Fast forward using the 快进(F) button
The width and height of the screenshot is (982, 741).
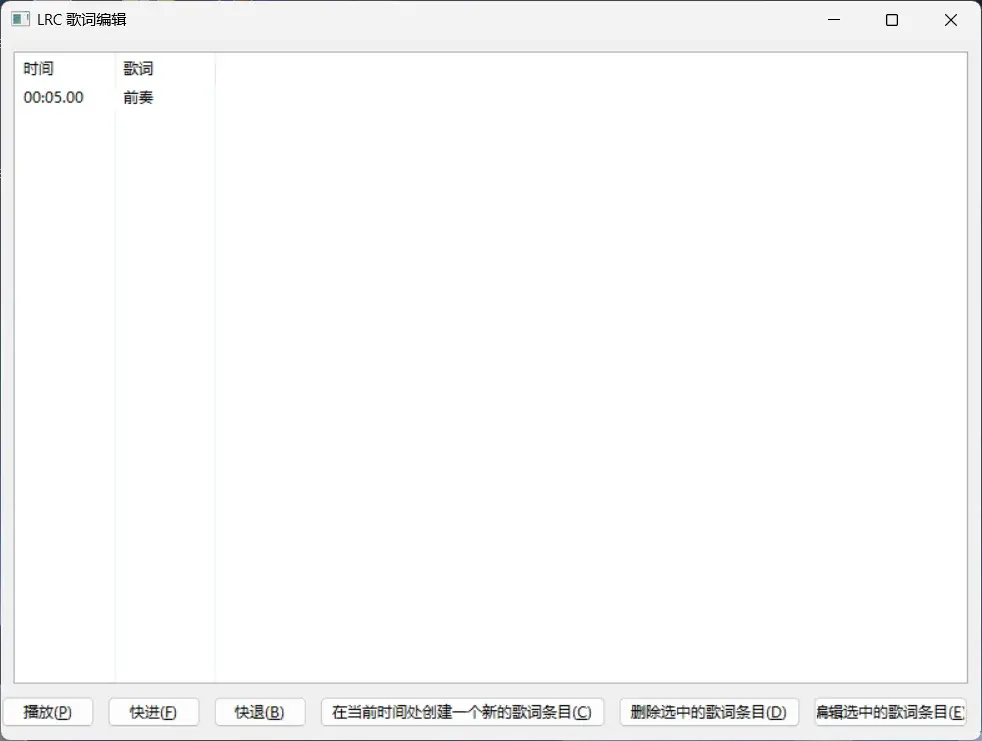153,712
